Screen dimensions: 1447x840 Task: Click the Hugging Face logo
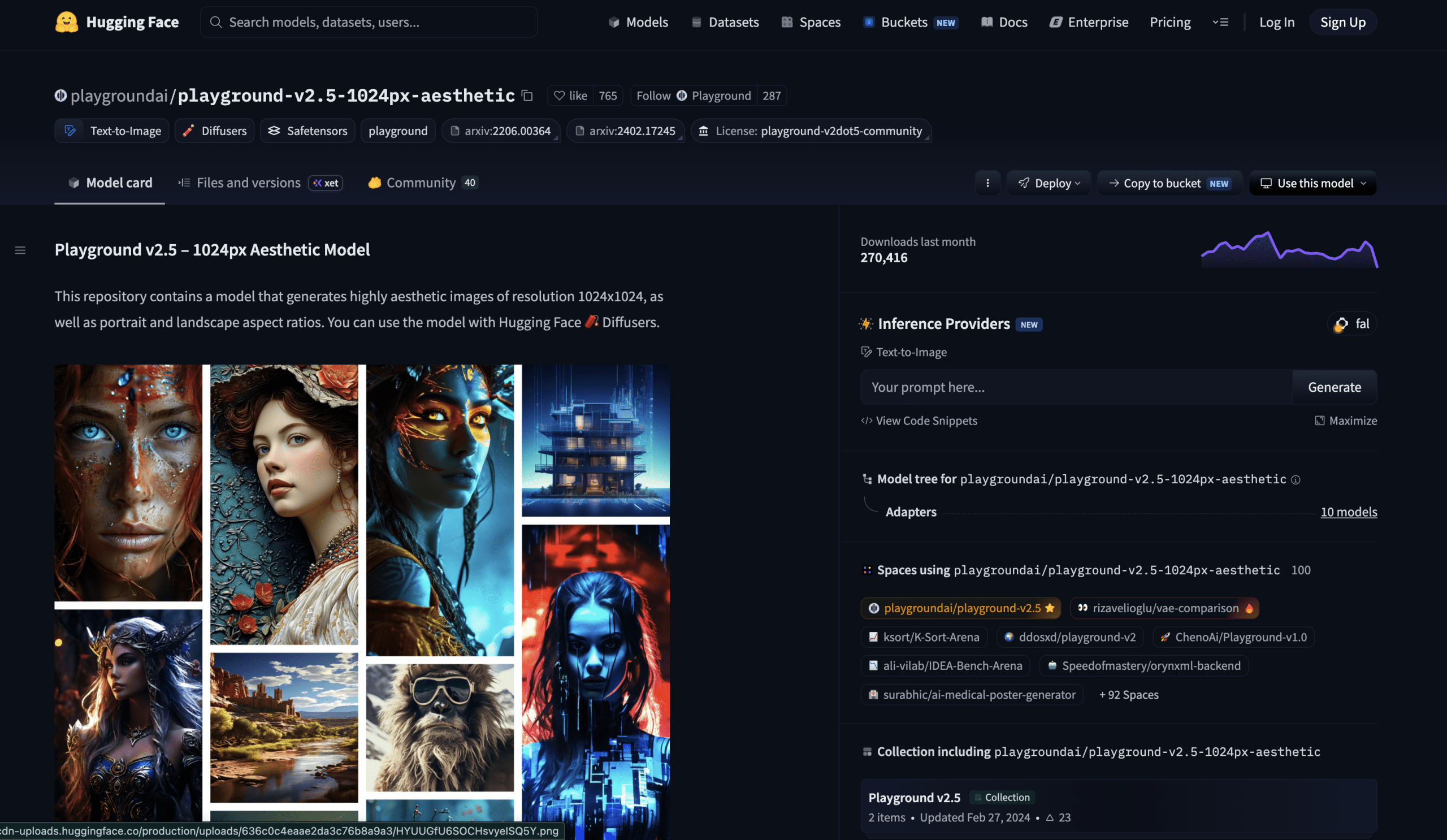coord(116,22)
